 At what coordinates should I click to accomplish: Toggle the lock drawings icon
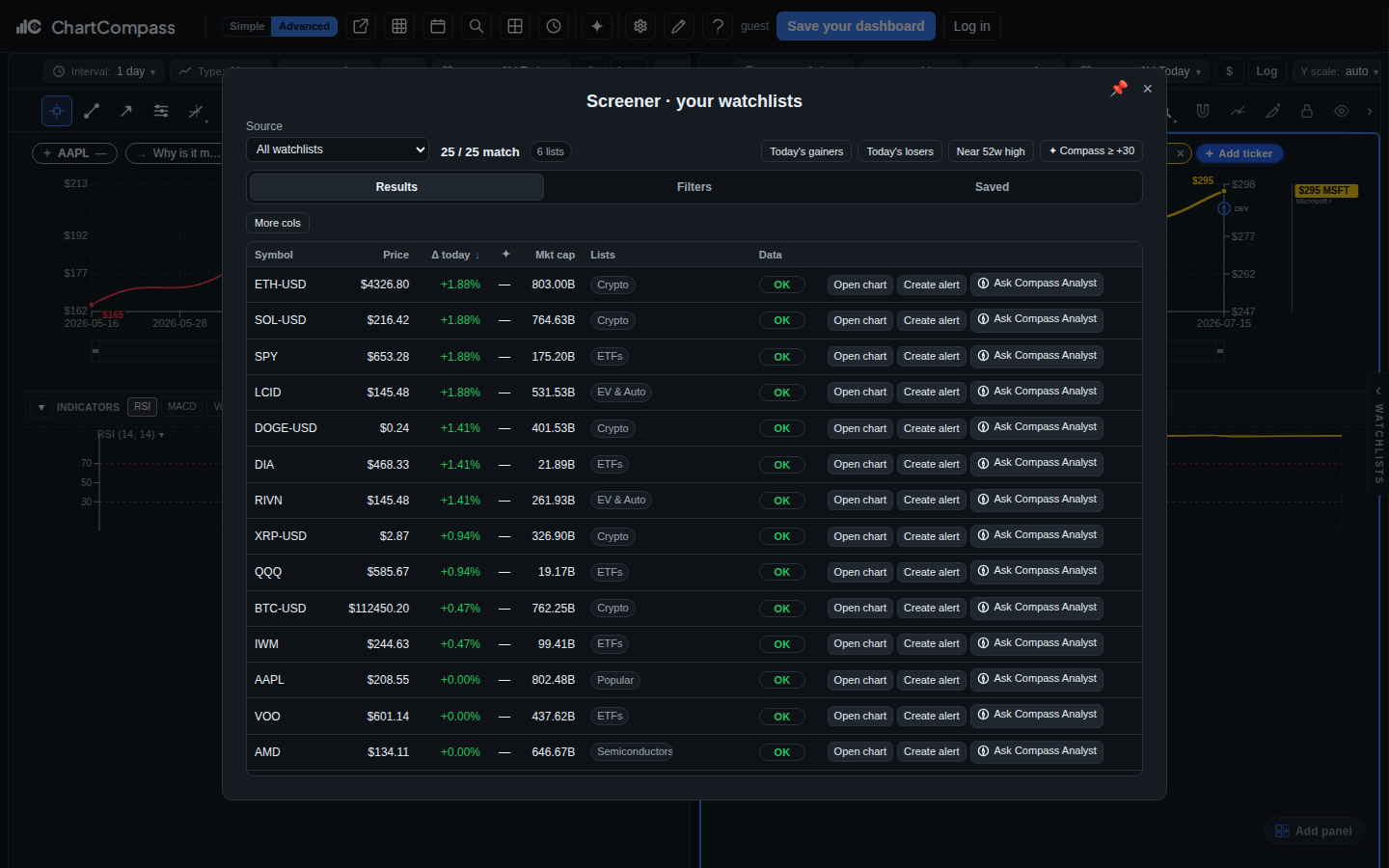(x=1307, y=111)
